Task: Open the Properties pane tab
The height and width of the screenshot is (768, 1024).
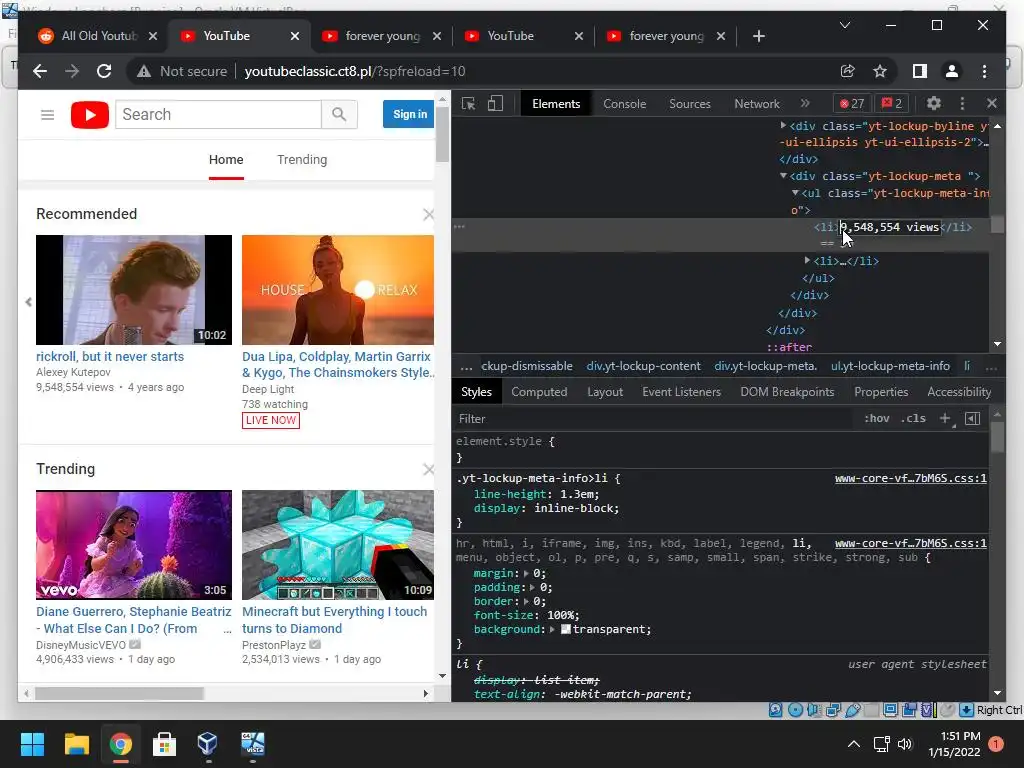Action: coord(881,392)
